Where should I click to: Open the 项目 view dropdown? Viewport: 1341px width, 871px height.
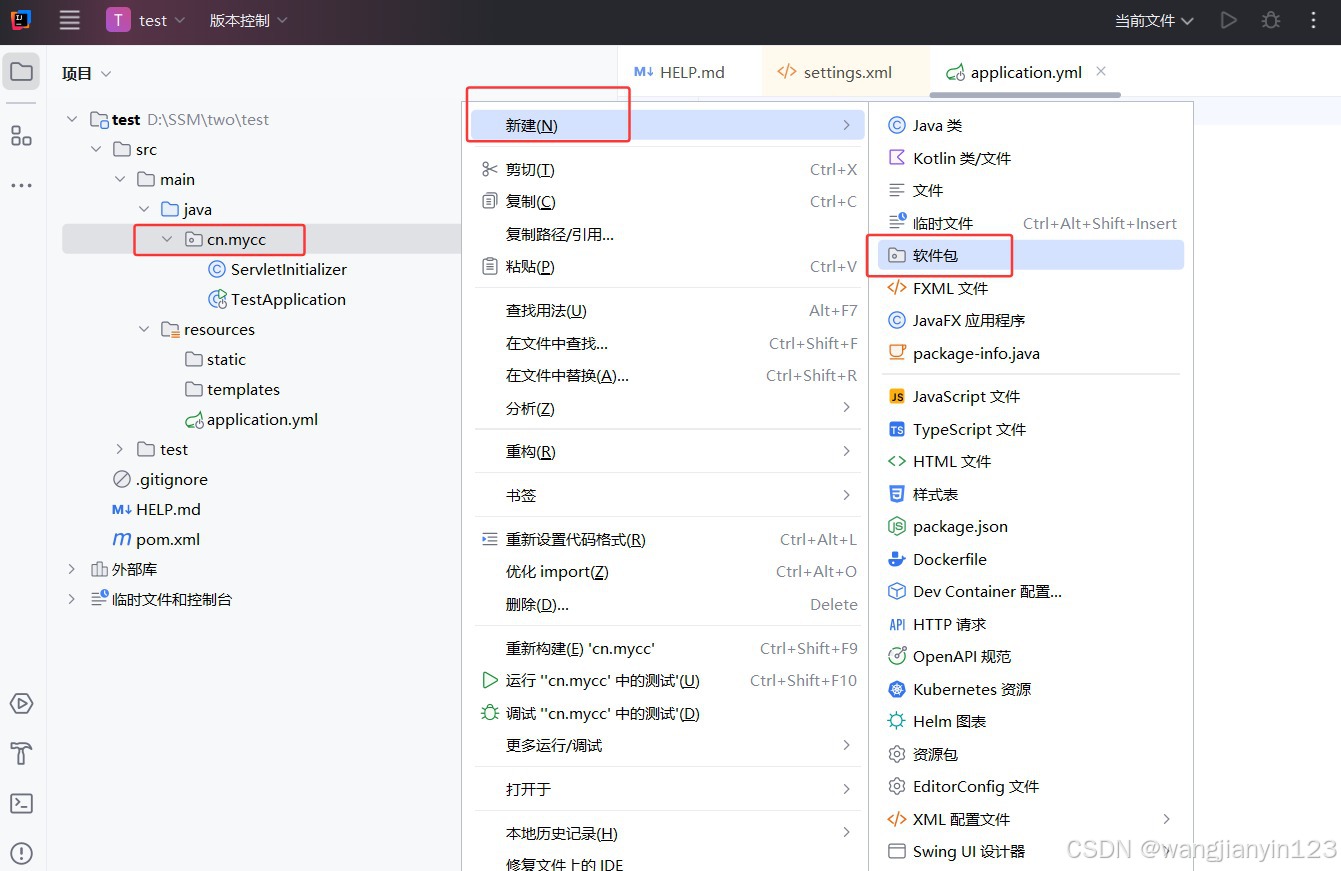coord(86,73)
